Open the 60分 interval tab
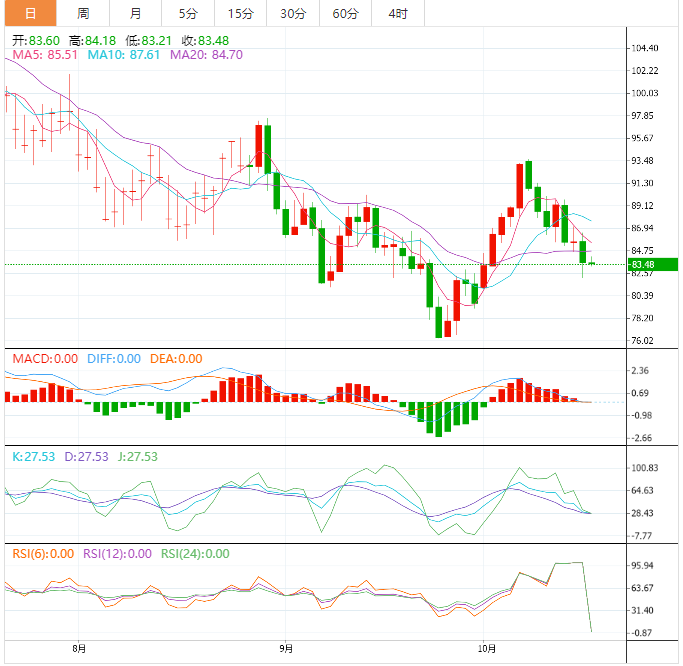The width and height of the screenshot is (683, 666). pos(345,13)
